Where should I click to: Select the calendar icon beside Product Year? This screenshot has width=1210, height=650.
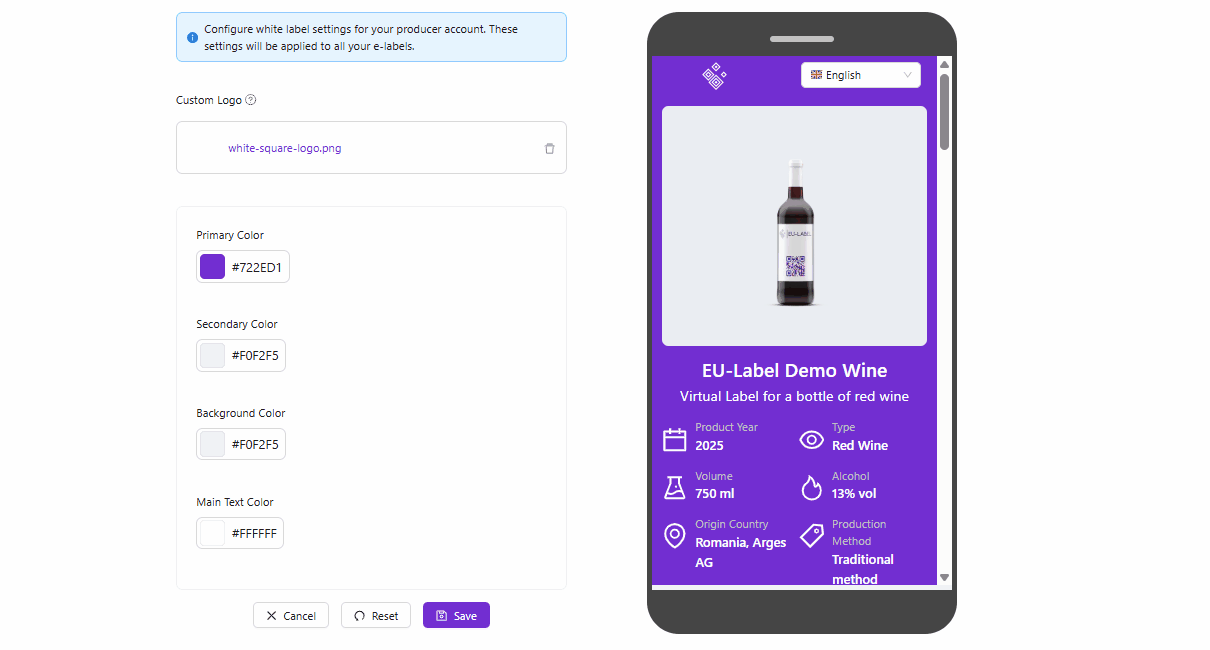pos(677,438)
